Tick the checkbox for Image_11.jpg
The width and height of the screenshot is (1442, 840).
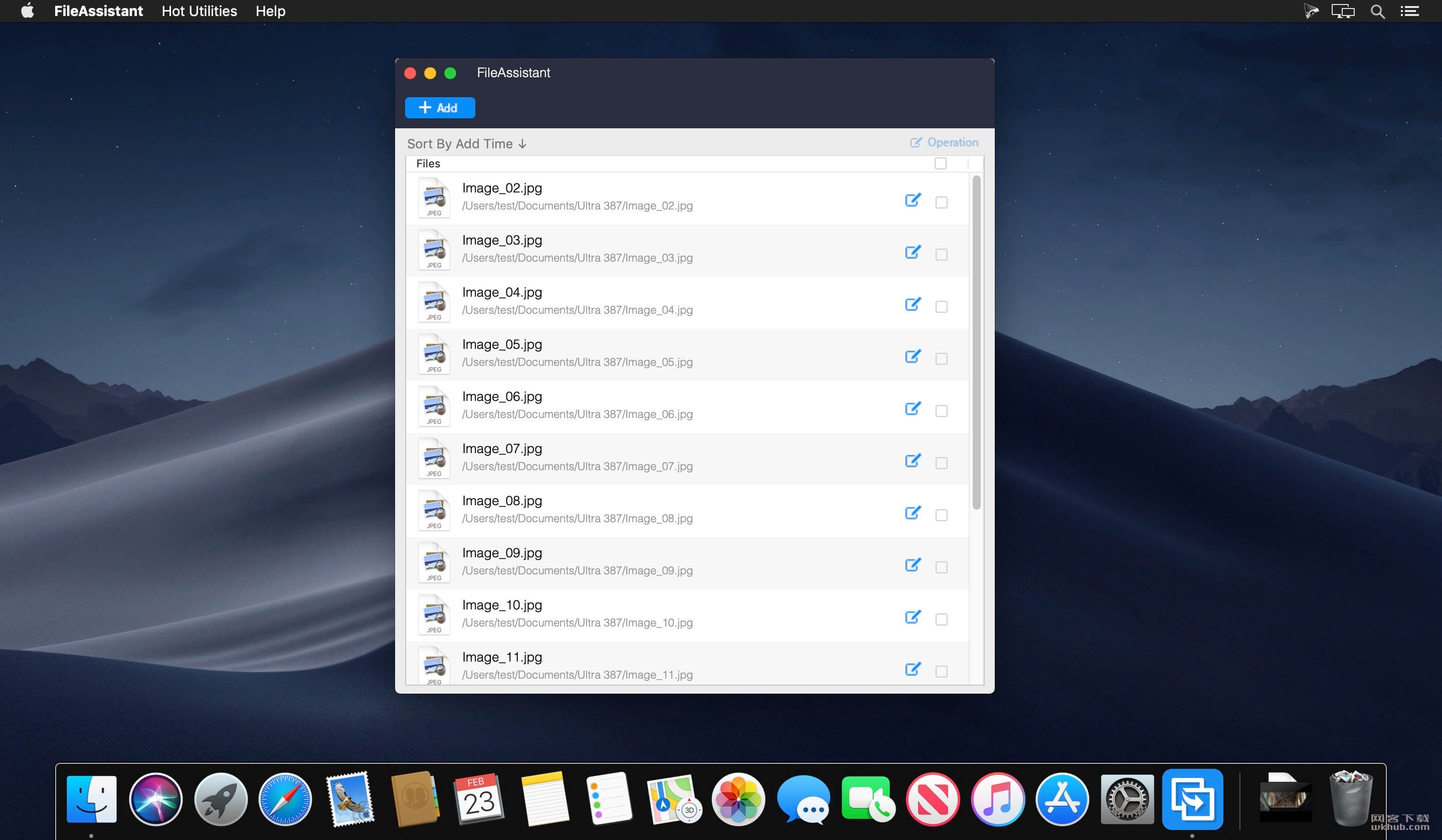click(x=941, y=671)
